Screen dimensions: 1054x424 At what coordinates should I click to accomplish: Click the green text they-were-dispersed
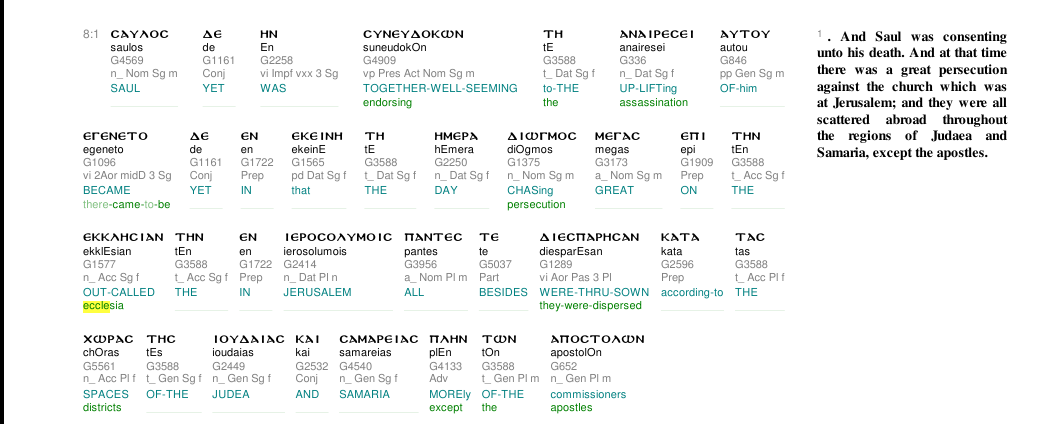tap(590, 306)
